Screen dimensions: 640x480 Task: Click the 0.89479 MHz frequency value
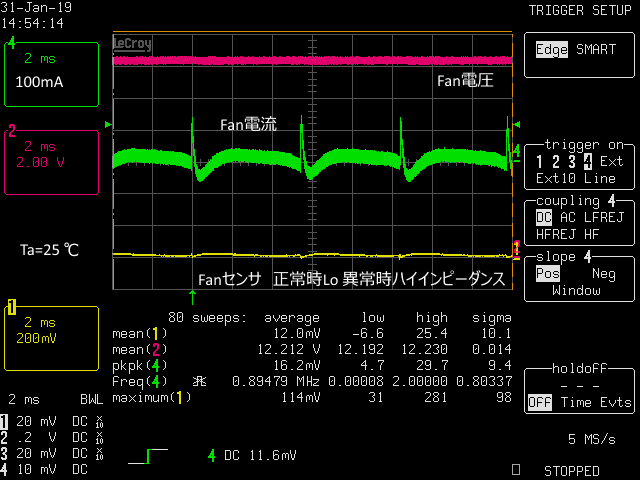coord(276,381)
